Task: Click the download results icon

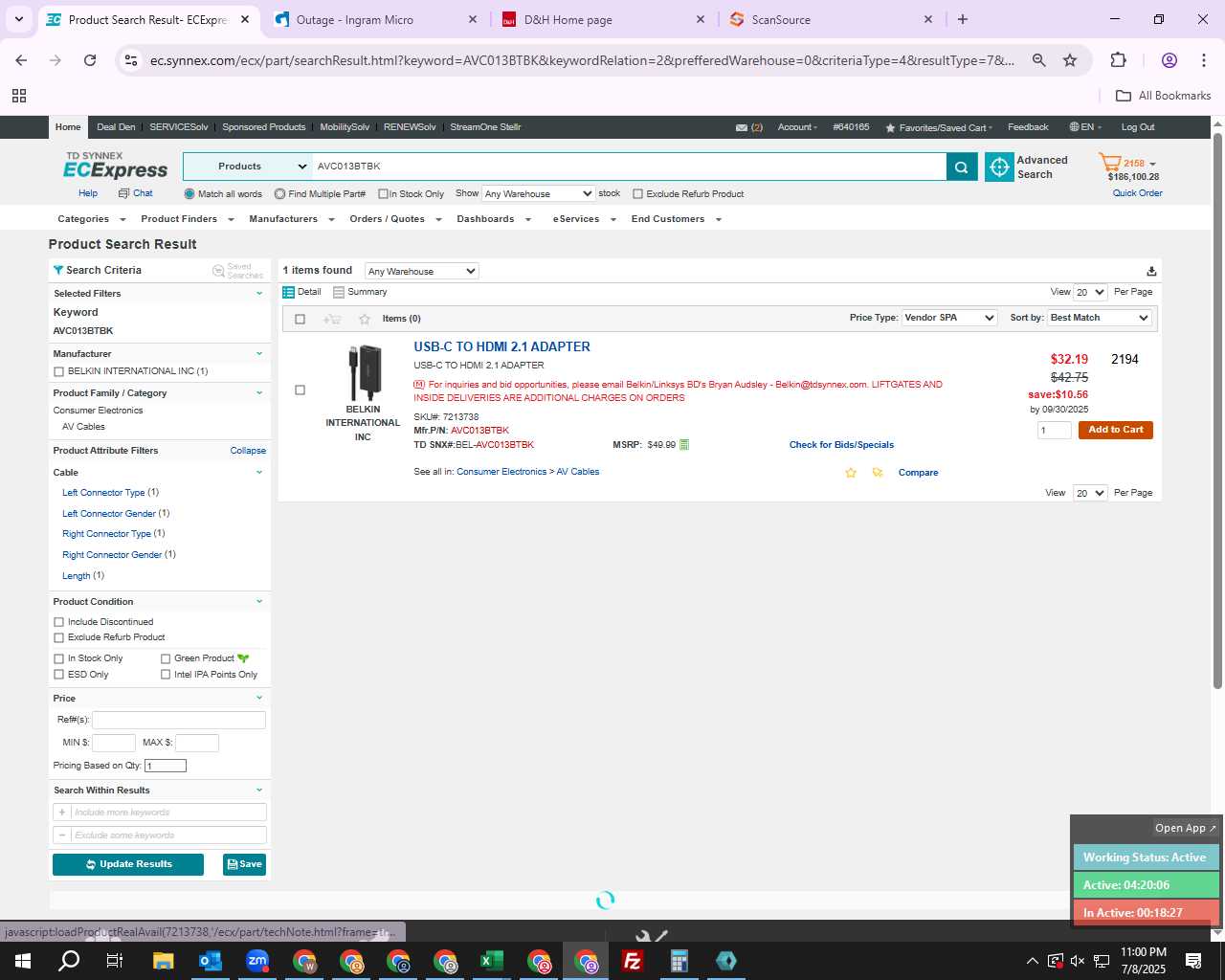Action: click(x=1151, y=271)
